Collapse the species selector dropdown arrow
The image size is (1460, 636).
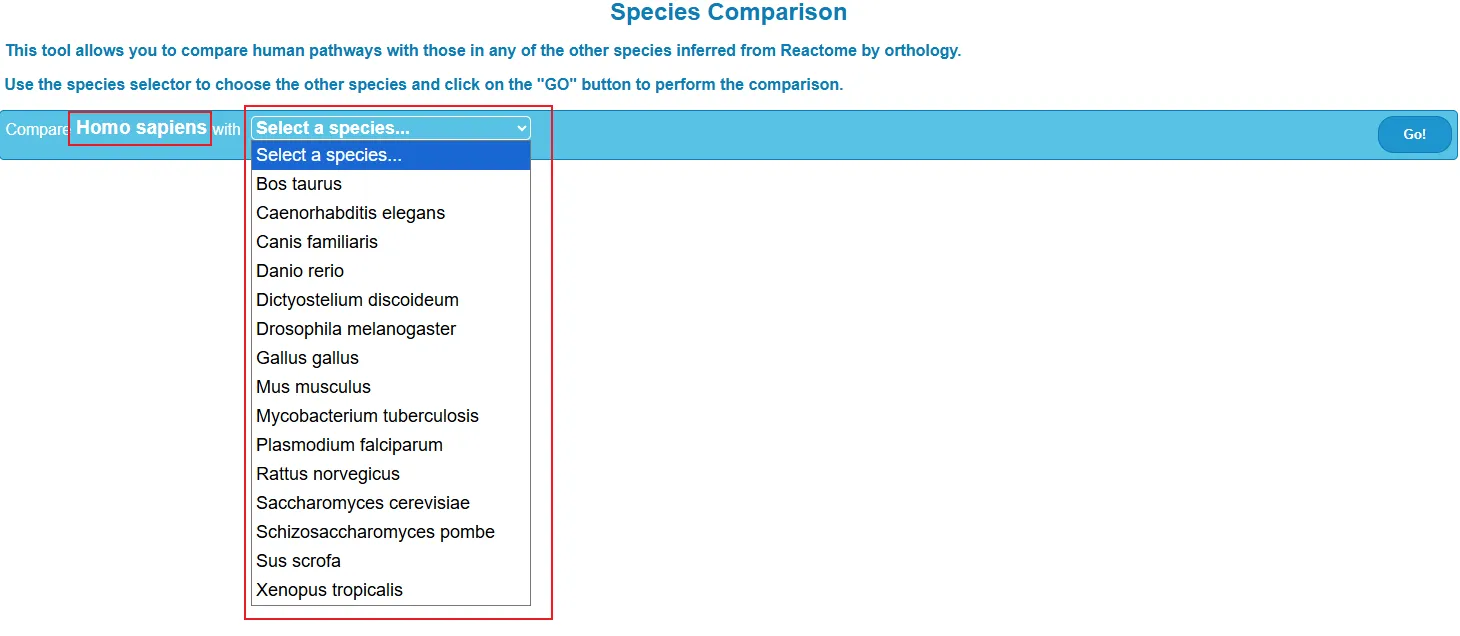click(521, 128)
